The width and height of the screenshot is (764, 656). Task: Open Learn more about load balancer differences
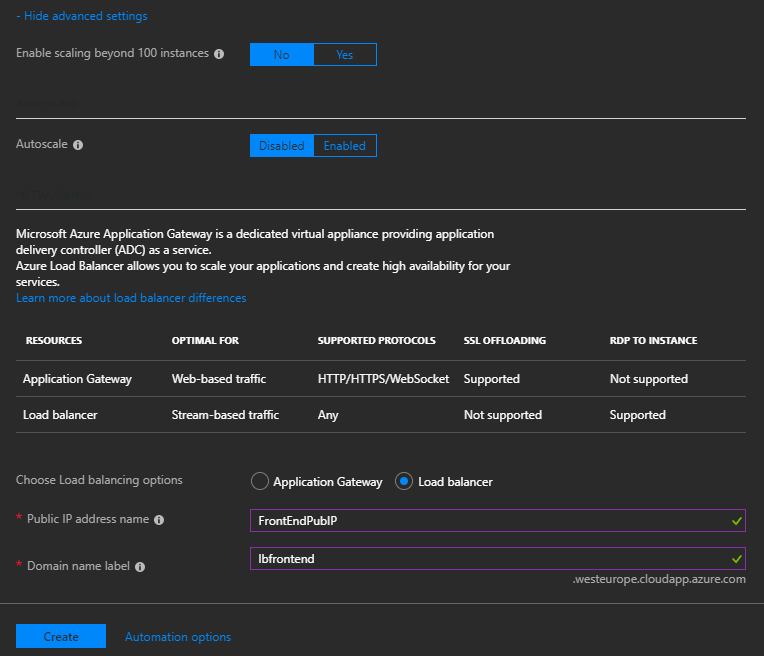pos(131,298)
